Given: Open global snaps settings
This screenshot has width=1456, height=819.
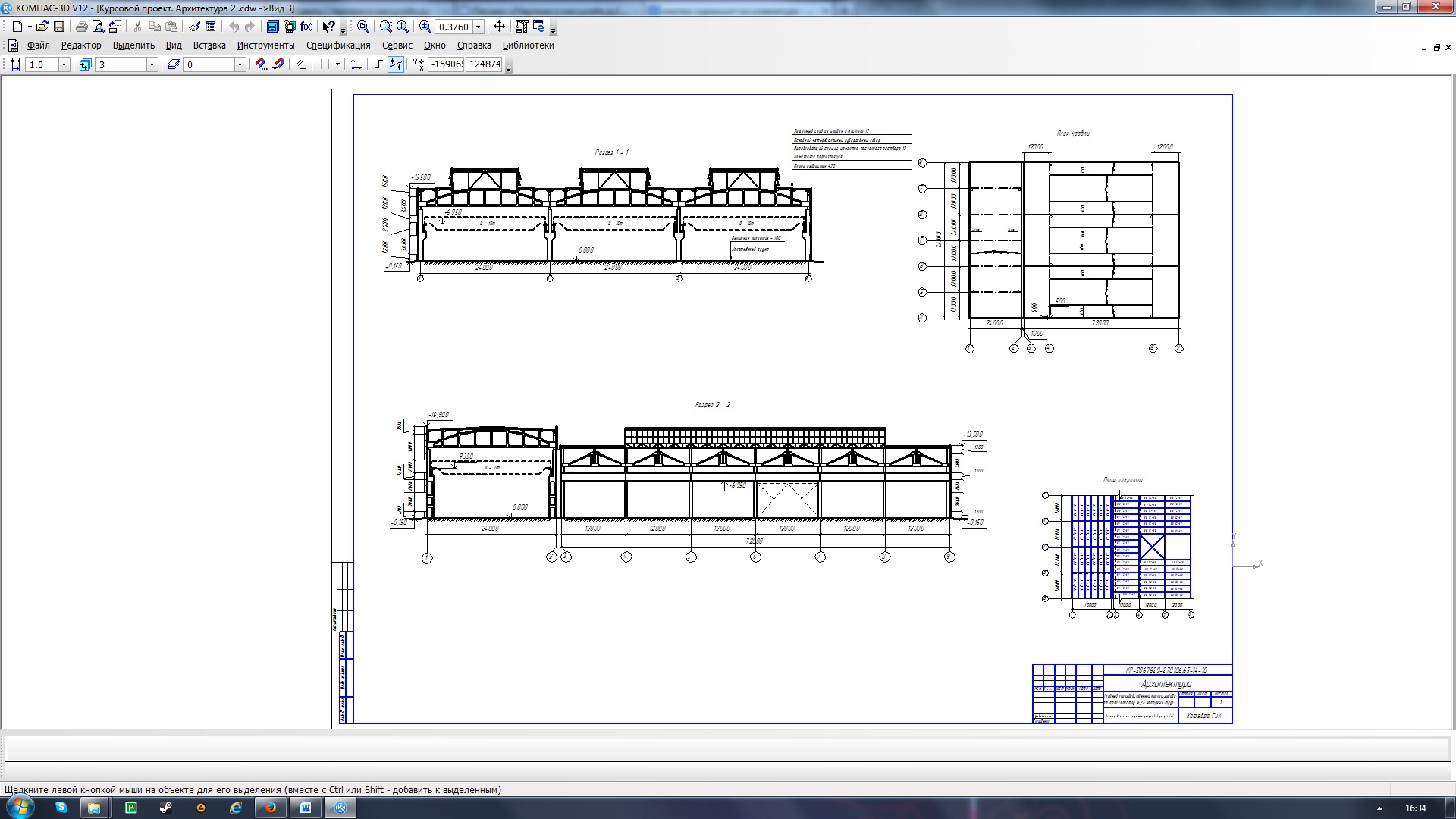Looking at the screenshot, I should pyautogui.click(x=261, y=65).
